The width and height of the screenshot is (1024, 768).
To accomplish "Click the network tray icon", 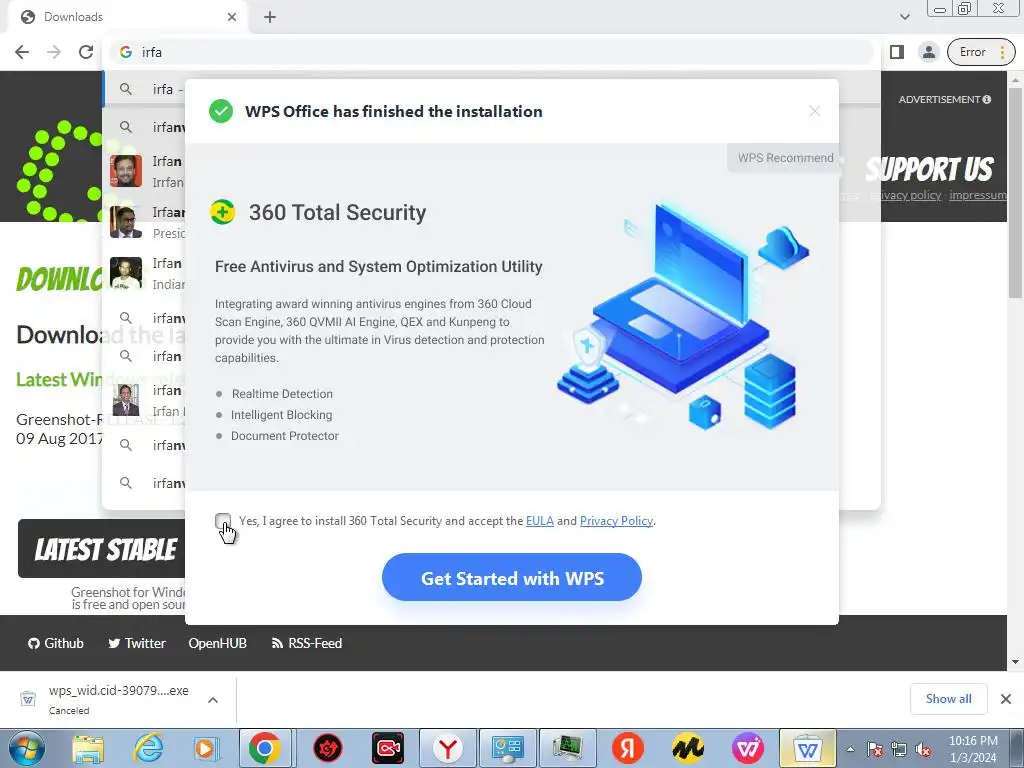I will coord(899,749).
